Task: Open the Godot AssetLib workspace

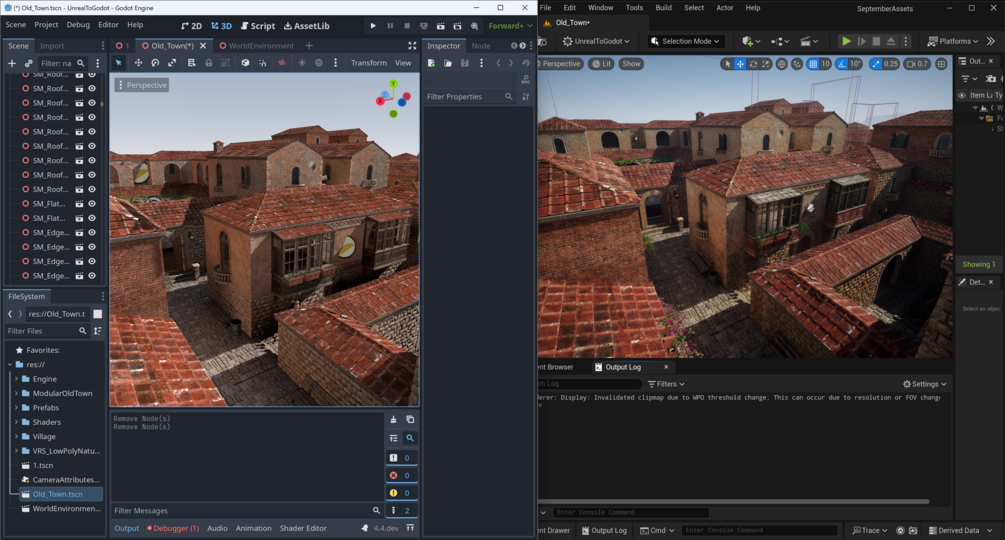Action: (x=306, y=26)
